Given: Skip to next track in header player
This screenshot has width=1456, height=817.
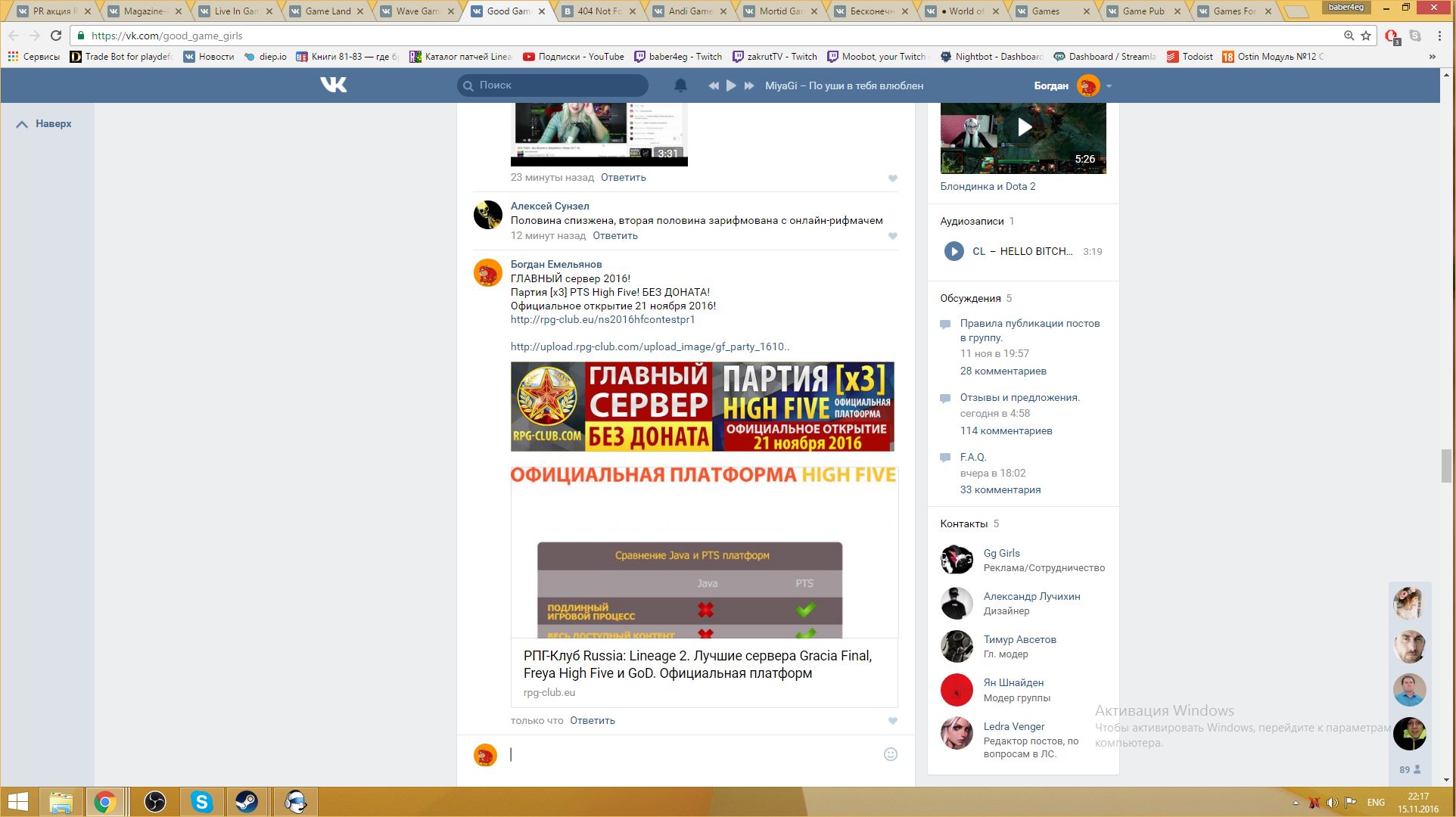Looking at the screenshot, I should (749, 85).
